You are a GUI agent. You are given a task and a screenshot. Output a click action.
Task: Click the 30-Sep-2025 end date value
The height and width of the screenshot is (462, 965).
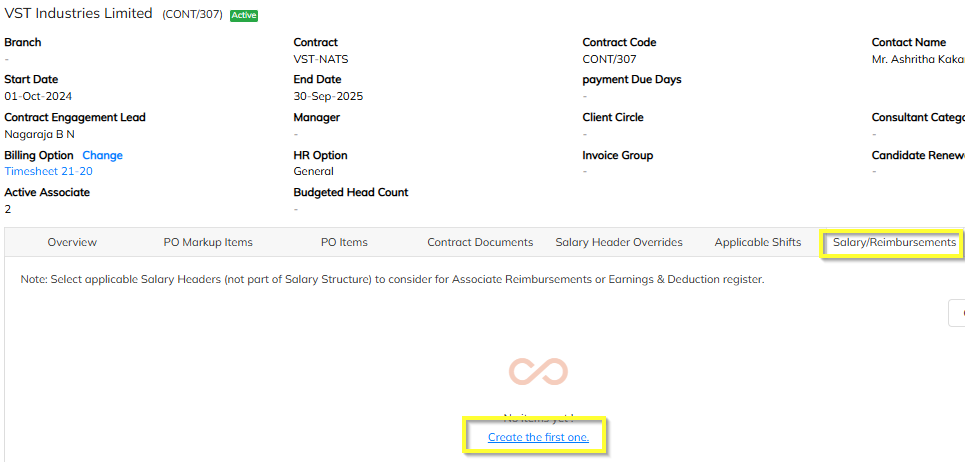(x=328, y=97)
